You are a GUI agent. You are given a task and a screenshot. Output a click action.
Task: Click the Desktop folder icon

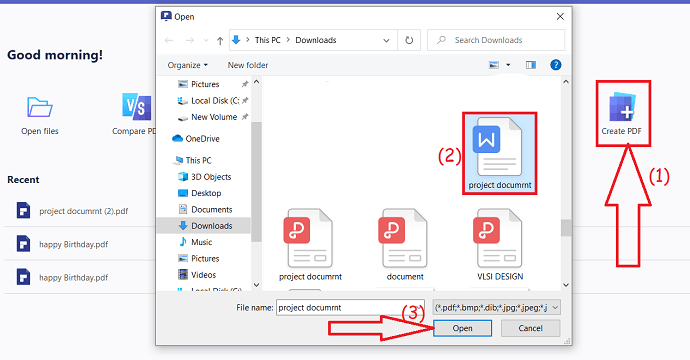click(x=183, y=193)
